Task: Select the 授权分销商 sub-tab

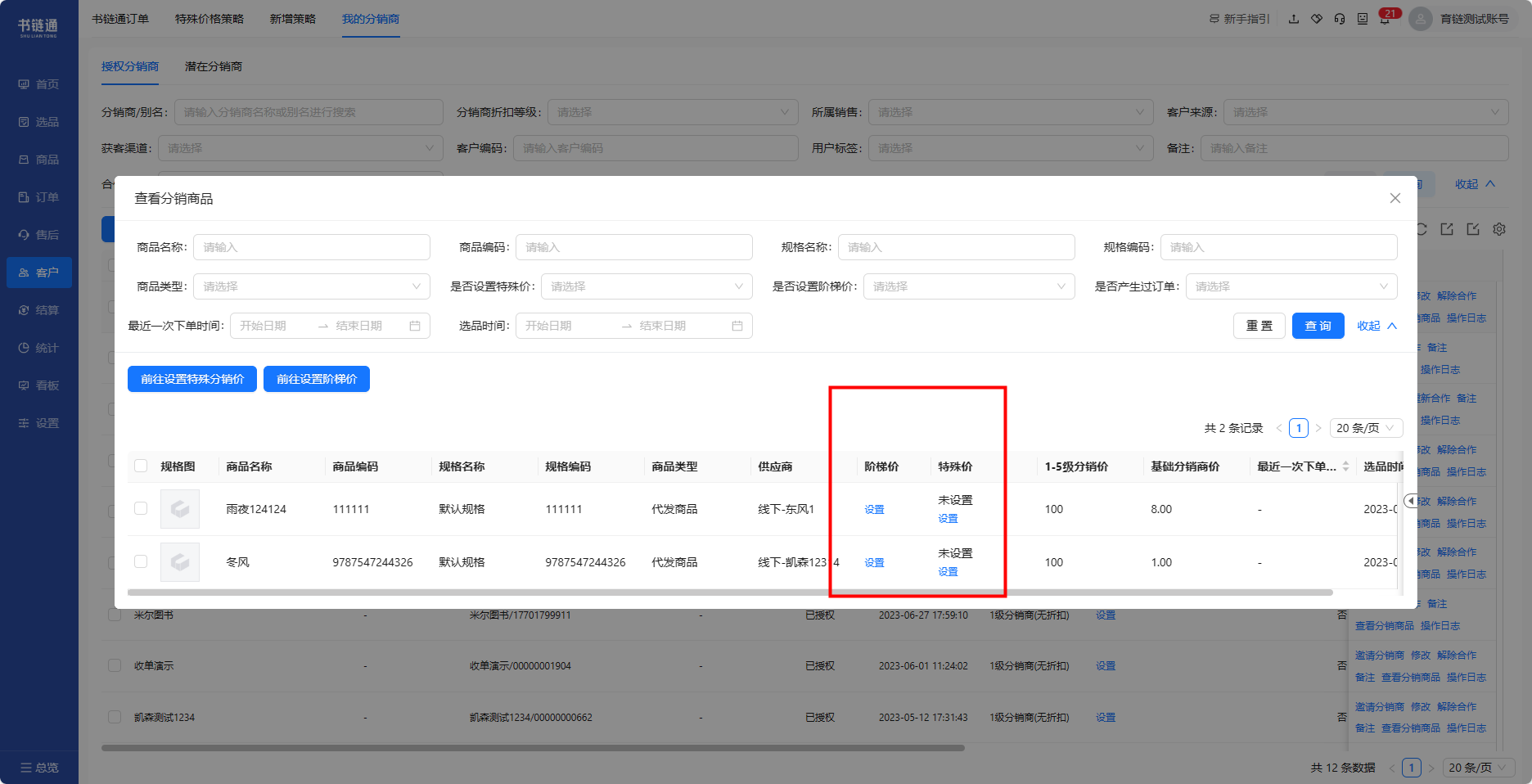Action: [130, 66]
